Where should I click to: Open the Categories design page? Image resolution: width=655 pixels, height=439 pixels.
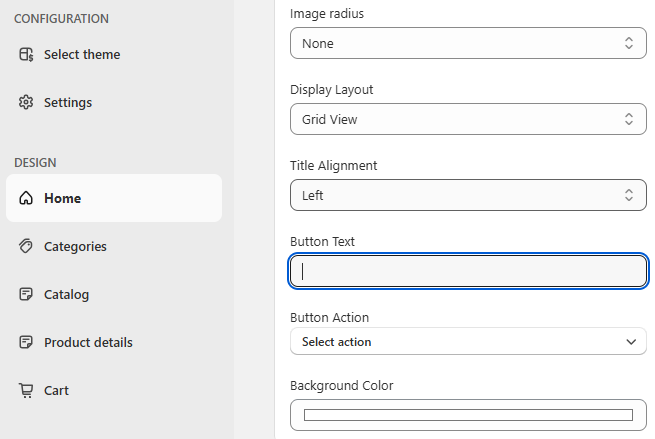point(114,246)
